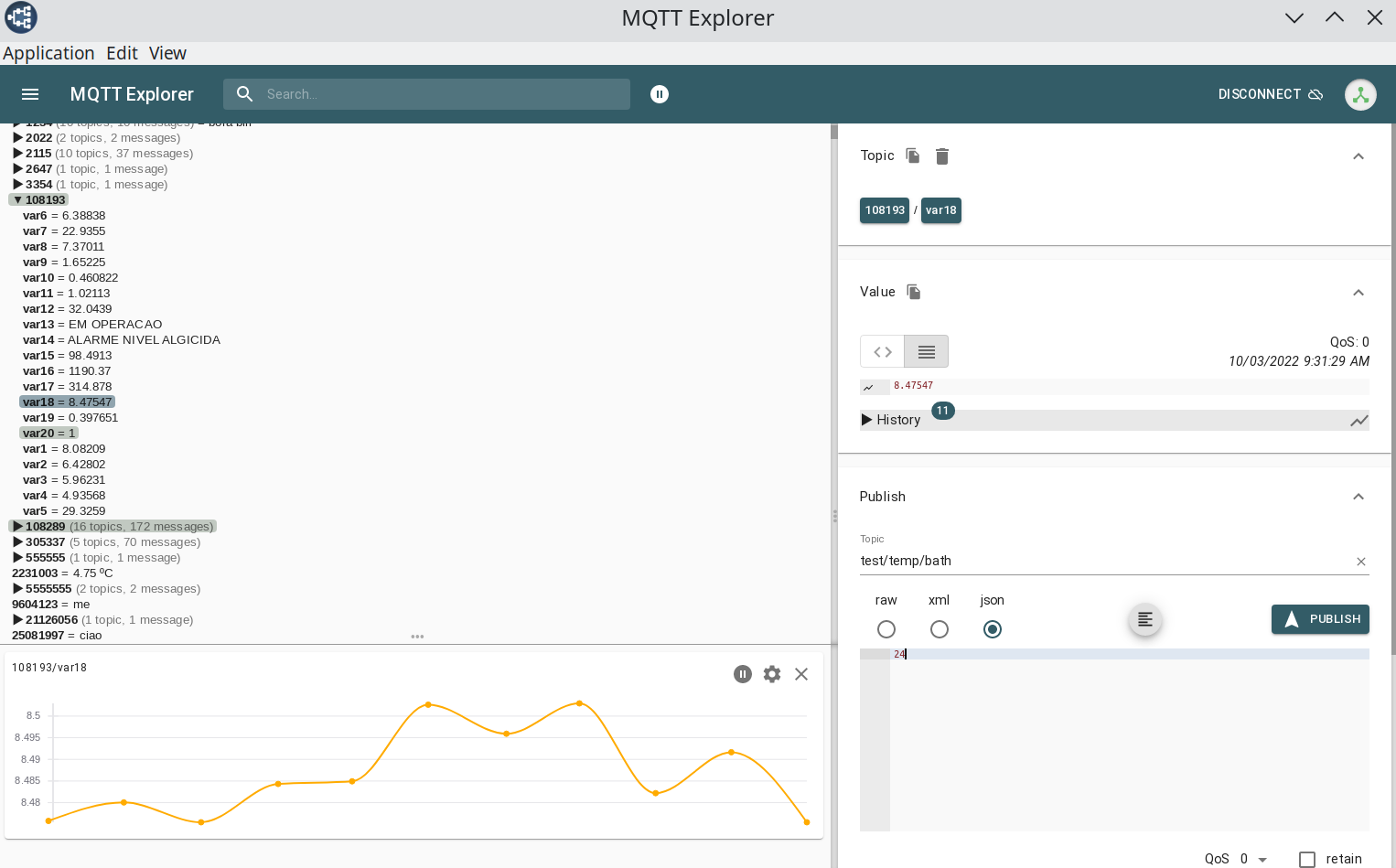Expand the 2647 topic node
Viewport: 1396px width, 868px height.
(17, 169)
